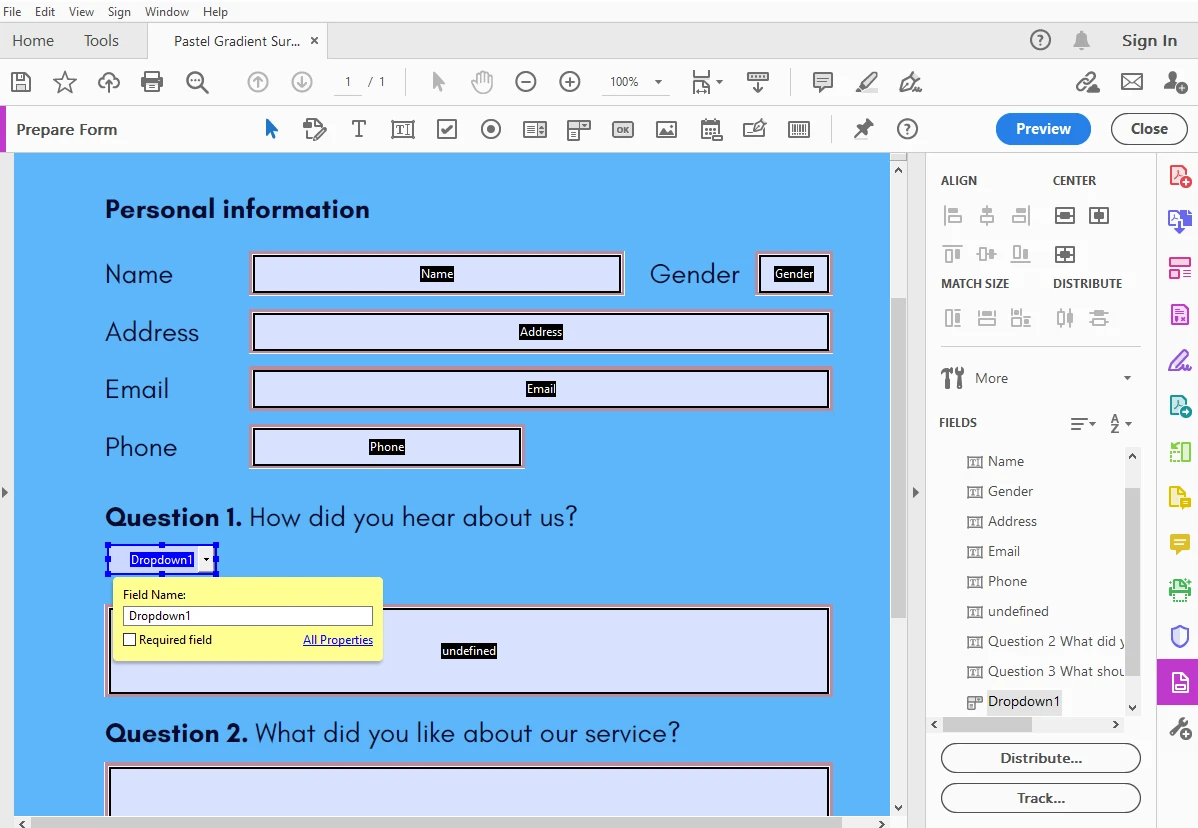
Task: Open the All Properties link
Action: (x=338, y=640)
